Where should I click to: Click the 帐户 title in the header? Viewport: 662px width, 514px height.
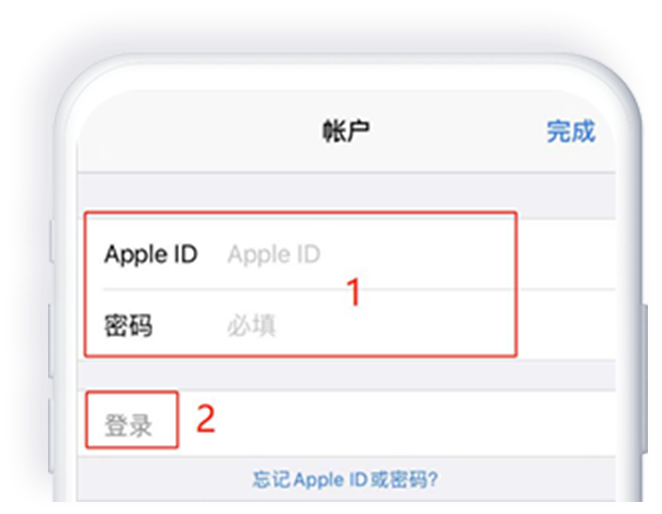(x=346, y=131)
